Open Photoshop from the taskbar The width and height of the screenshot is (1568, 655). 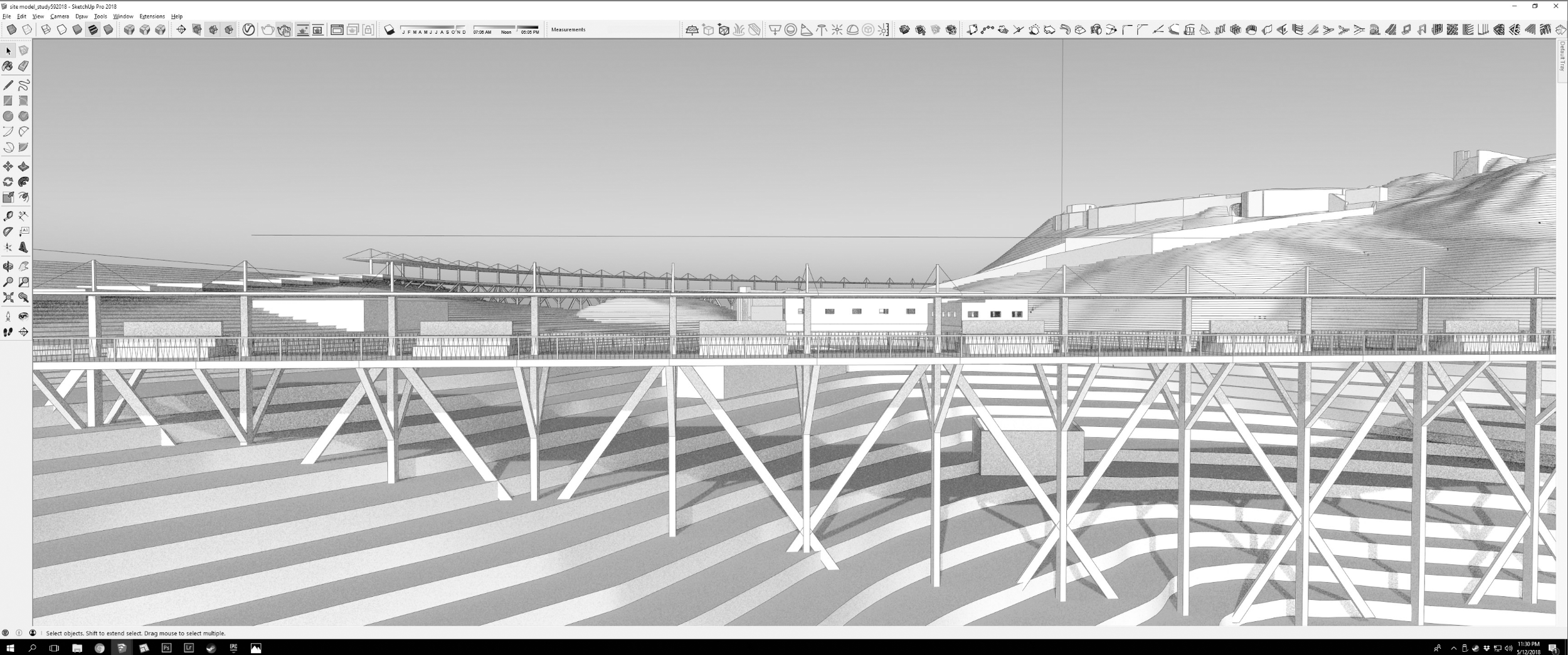tap(166, 648)
